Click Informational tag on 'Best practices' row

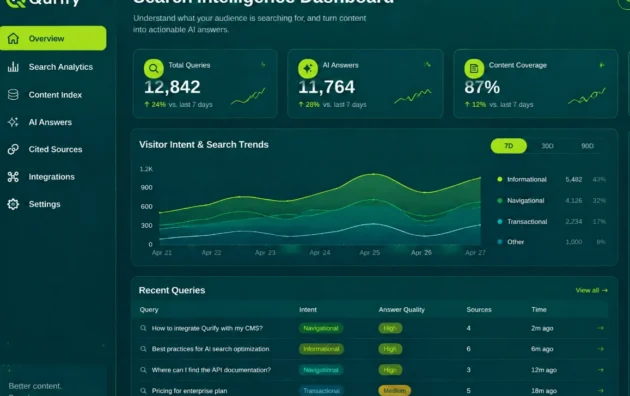coord(321,349)
